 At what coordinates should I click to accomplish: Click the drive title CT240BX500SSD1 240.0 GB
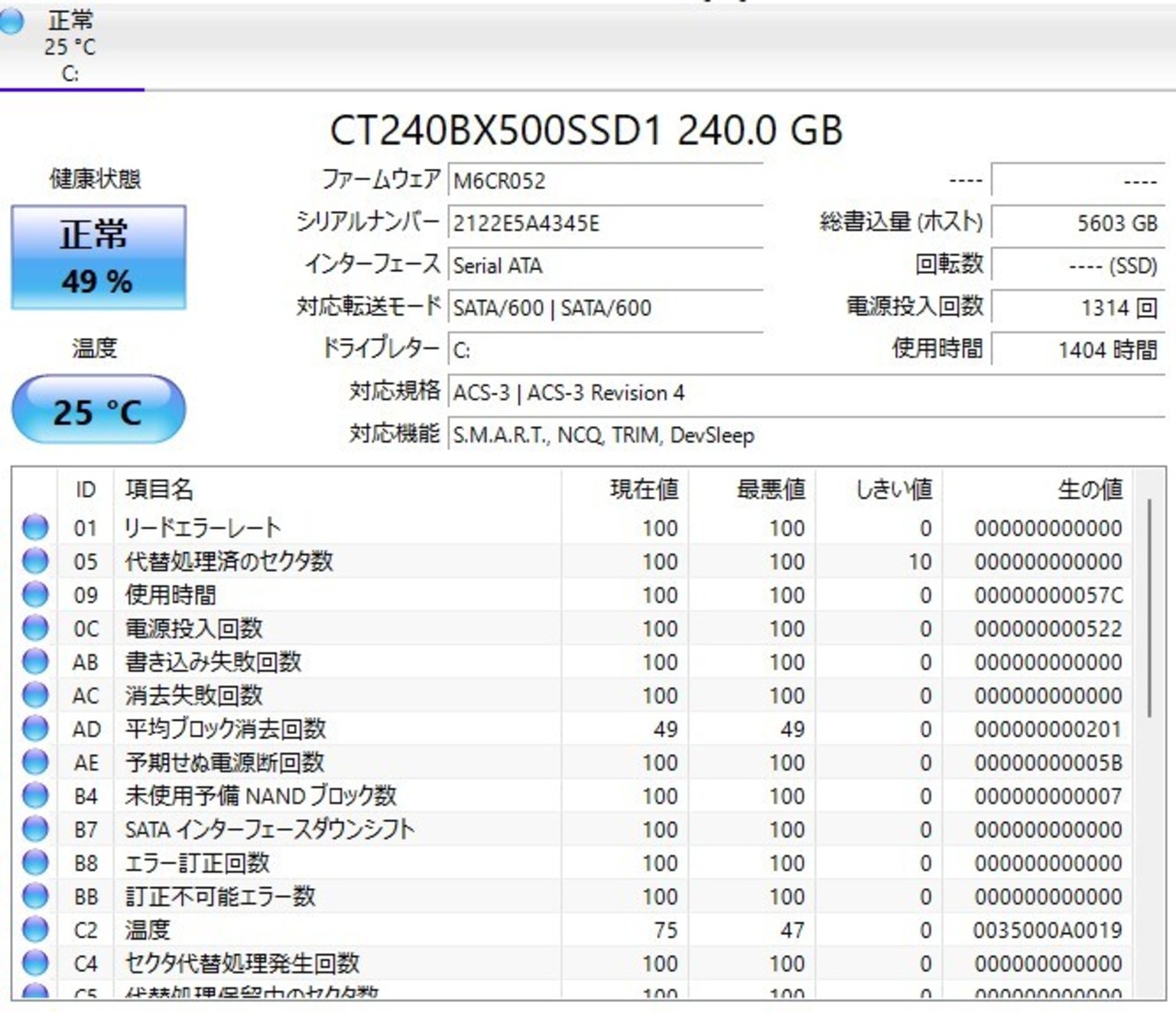coord(586,130)
